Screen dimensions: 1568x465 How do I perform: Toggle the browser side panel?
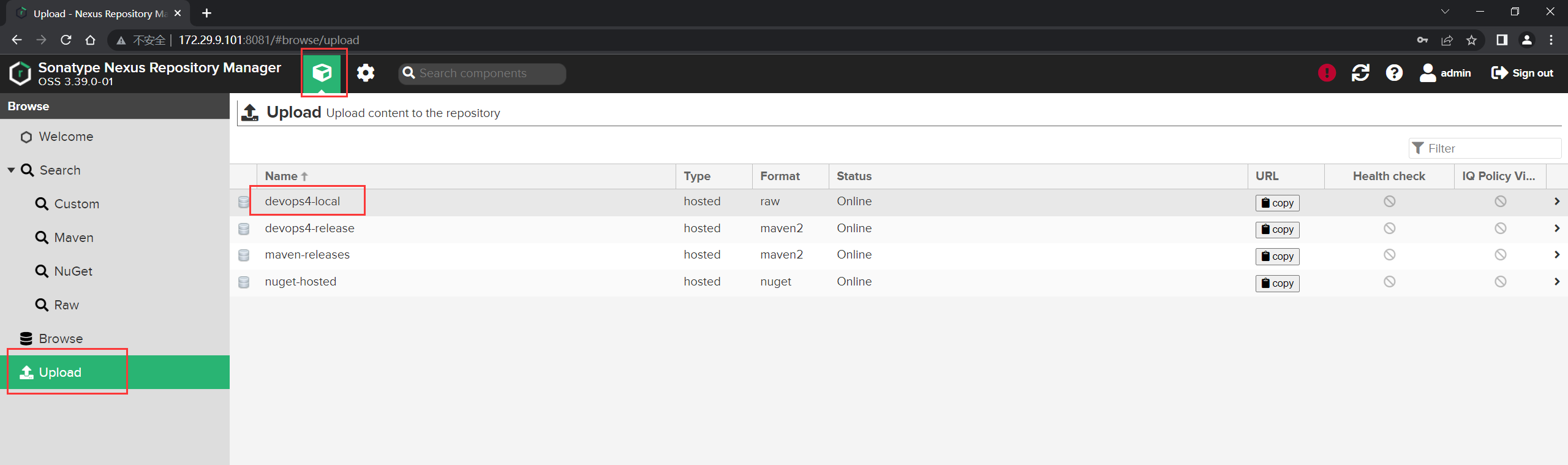pos(1502,40)
